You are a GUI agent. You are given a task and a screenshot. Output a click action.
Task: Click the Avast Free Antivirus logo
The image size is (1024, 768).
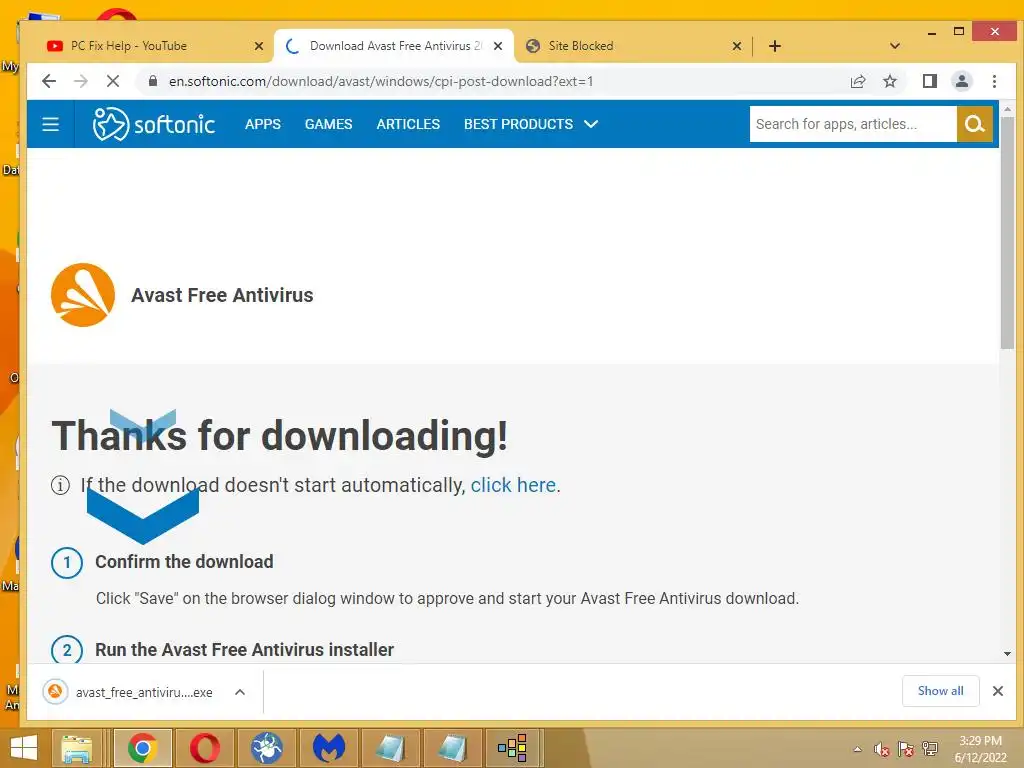pos(83,295)
